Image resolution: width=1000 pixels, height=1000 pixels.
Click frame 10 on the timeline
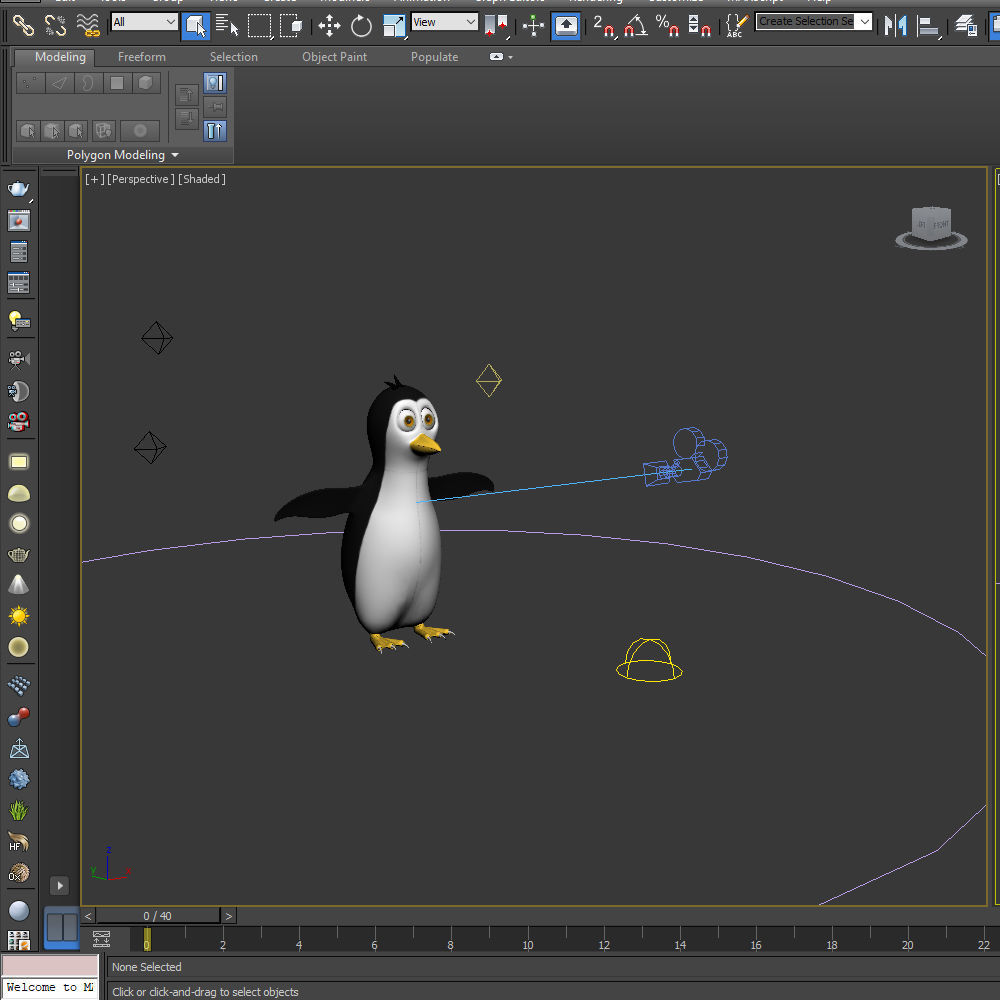coord(527,945)
